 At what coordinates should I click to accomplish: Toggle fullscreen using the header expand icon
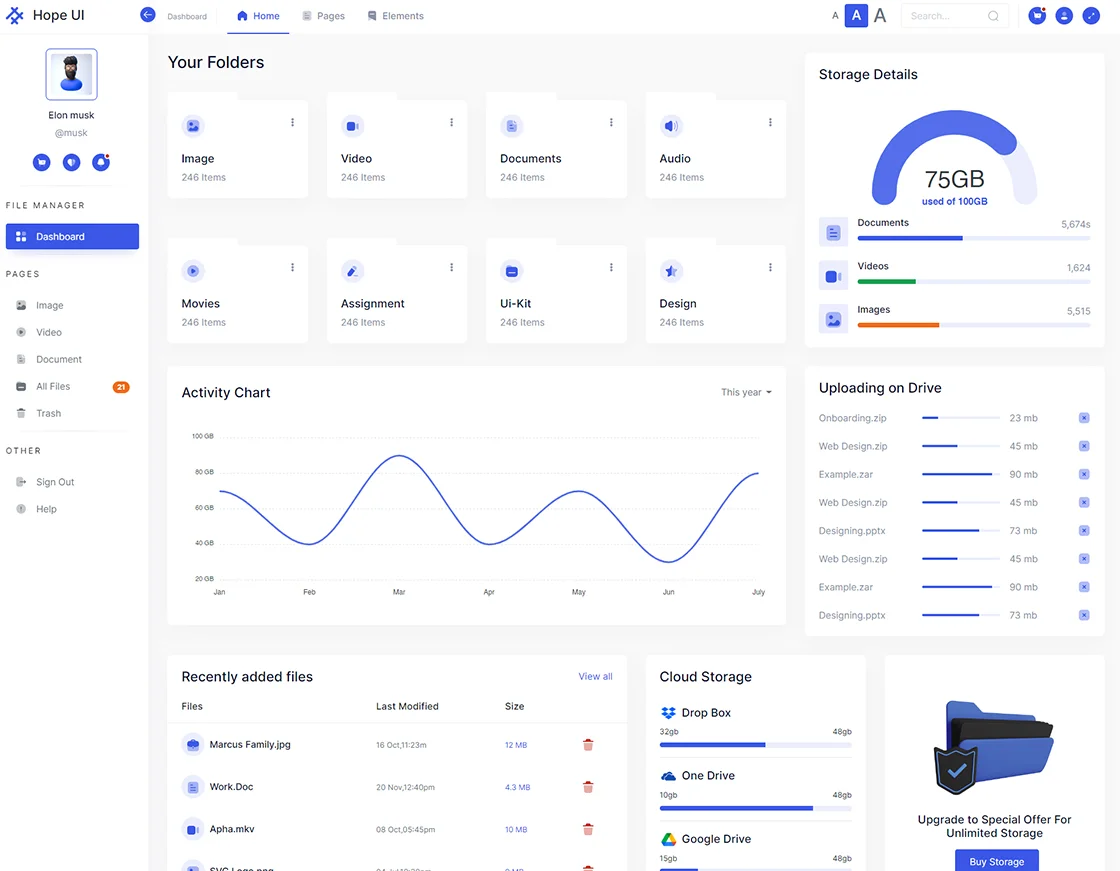point(1091,16)
